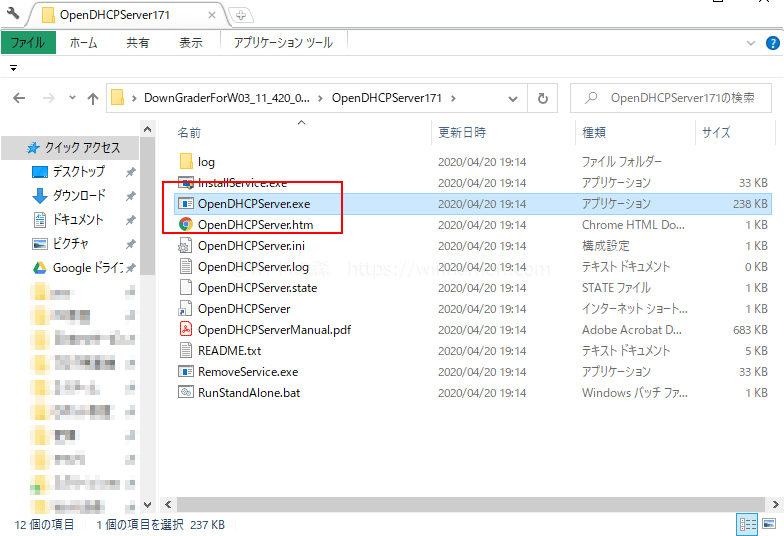Viewport: 784px width, 536px height.
Task: Click Adobe Acrobat D... type cell
Action: (632, 330)
